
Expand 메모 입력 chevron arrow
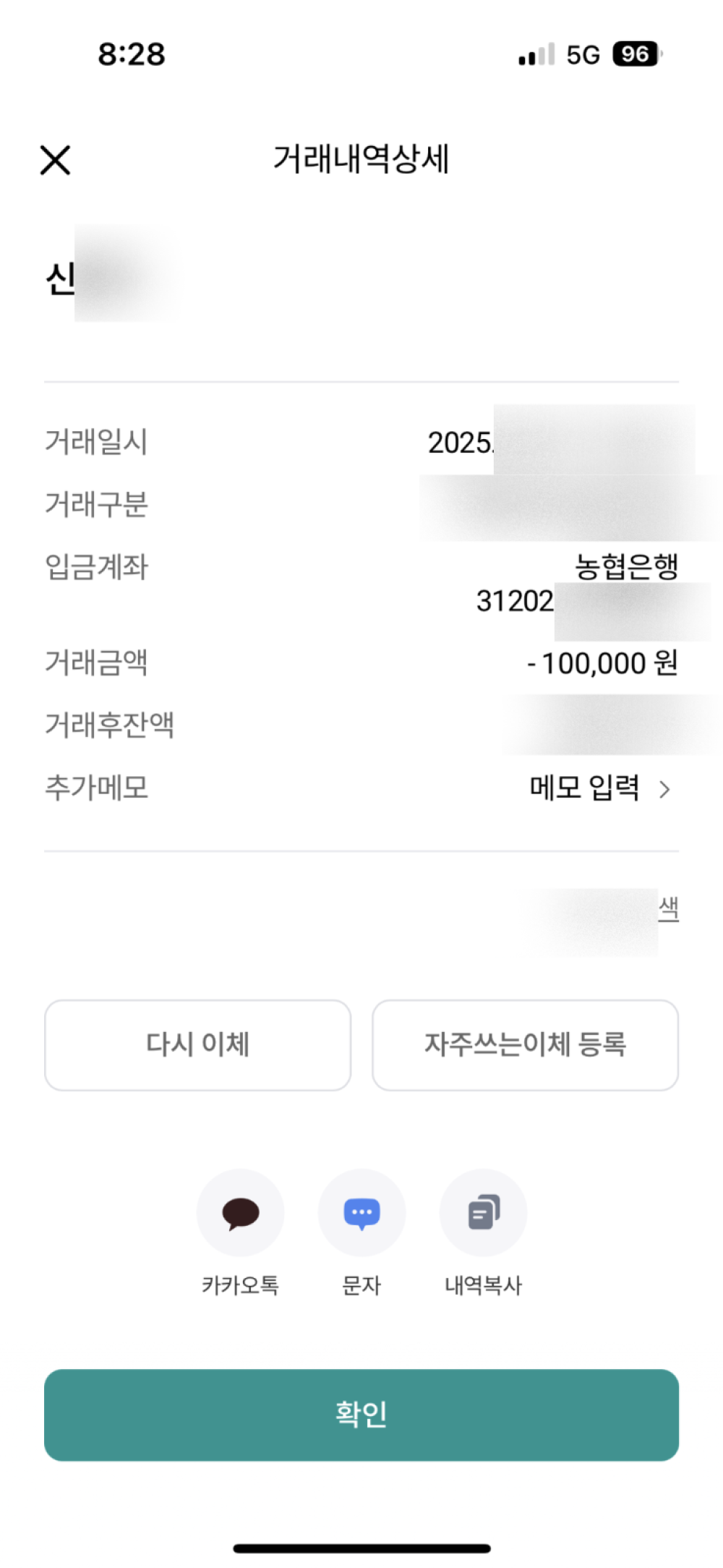tap(664, 789)
